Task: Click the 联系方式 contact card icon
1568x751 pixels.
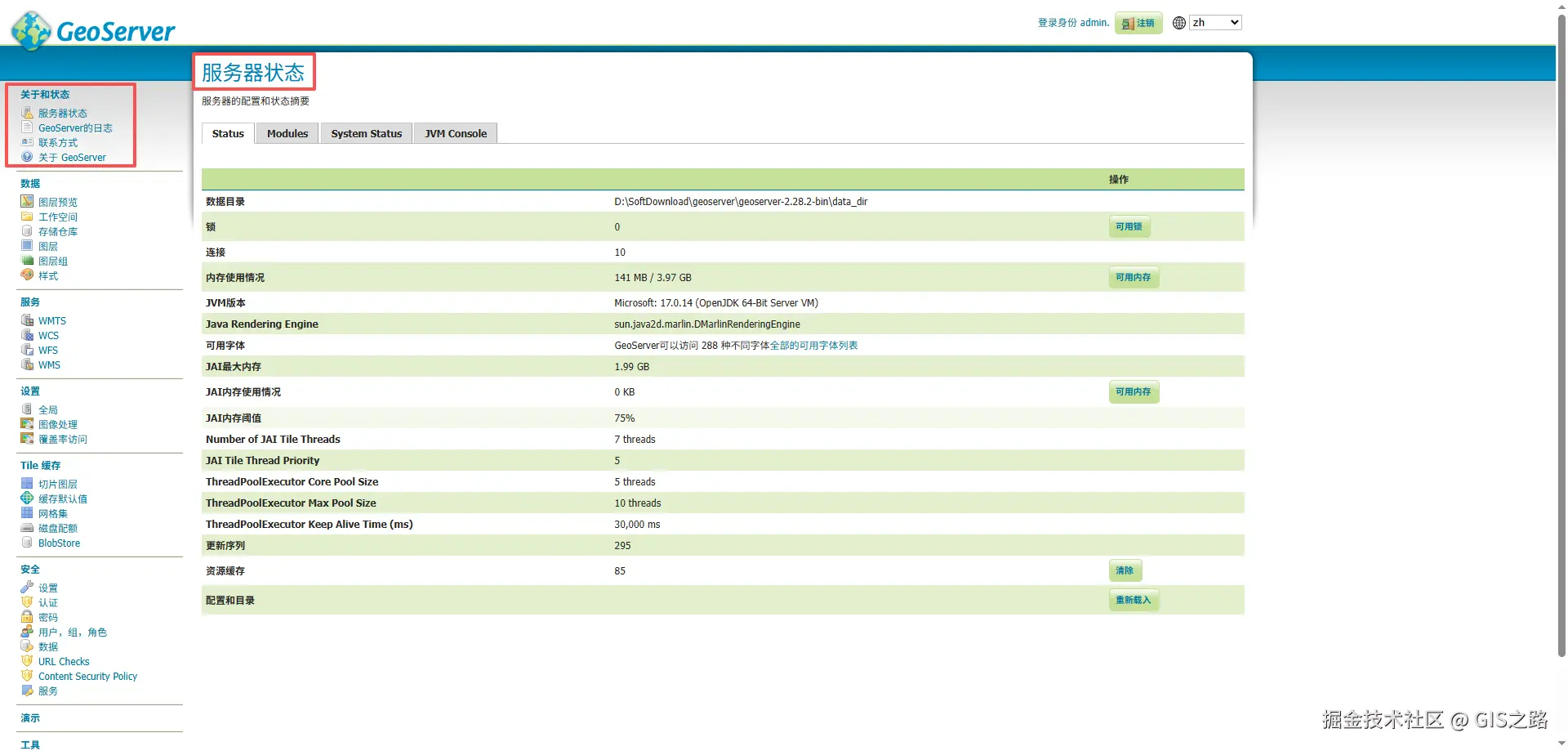Action: click(27, 142)
